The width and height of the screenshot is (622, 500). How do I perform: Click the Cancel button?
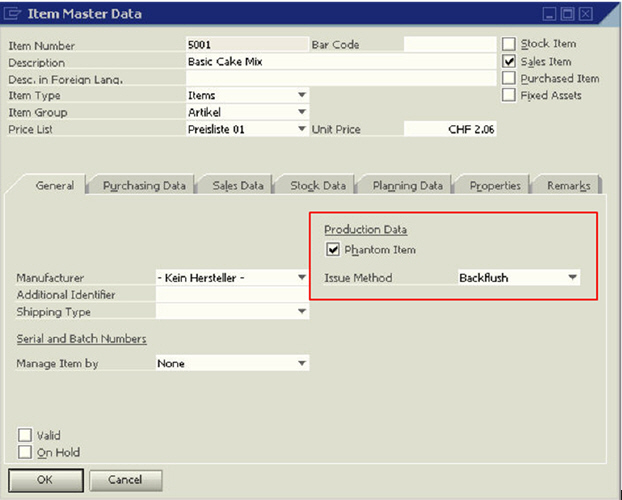(x=125, y=480)
